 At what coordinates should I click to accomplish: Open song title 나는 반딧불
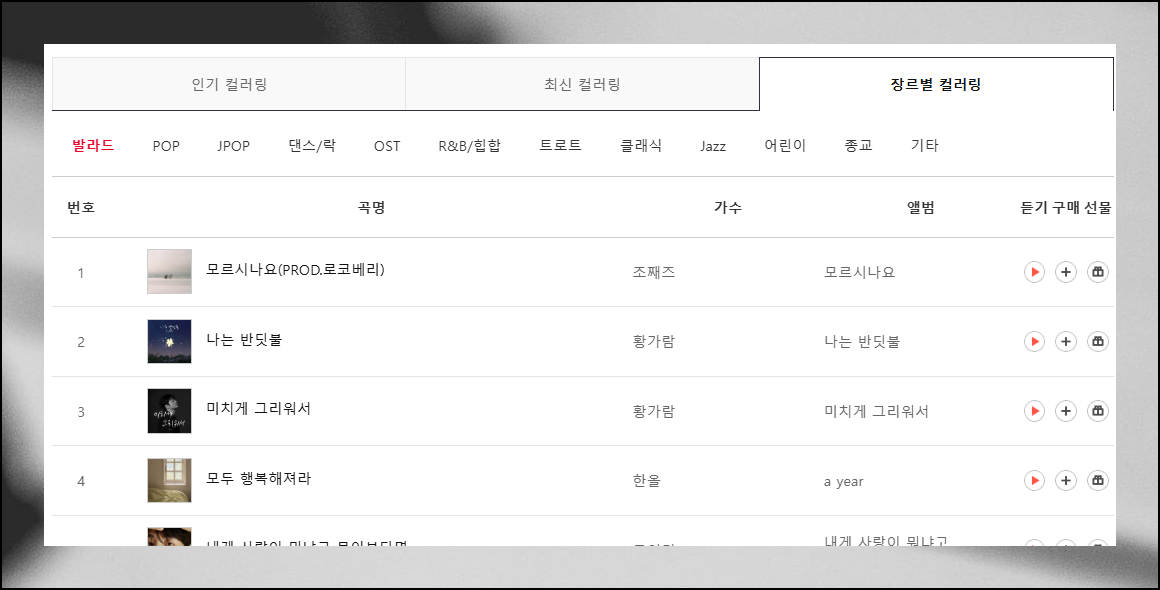244,340
